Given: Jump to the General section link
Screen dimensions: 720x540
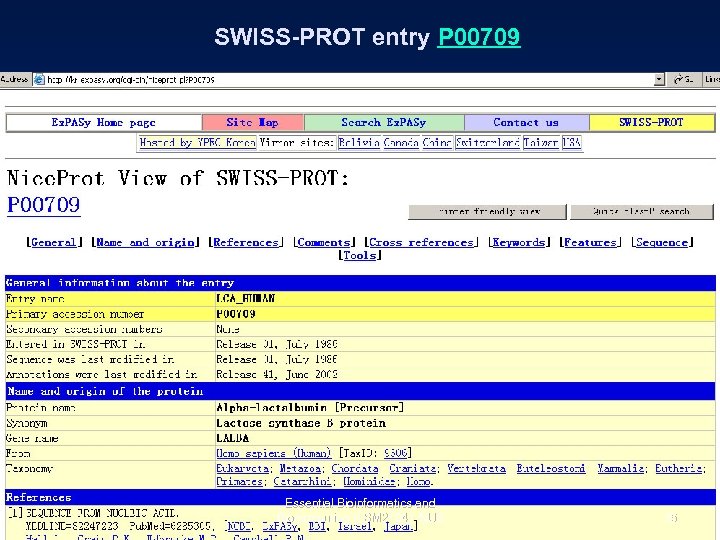Looking at the screenshot, I should tap(53, 242).
